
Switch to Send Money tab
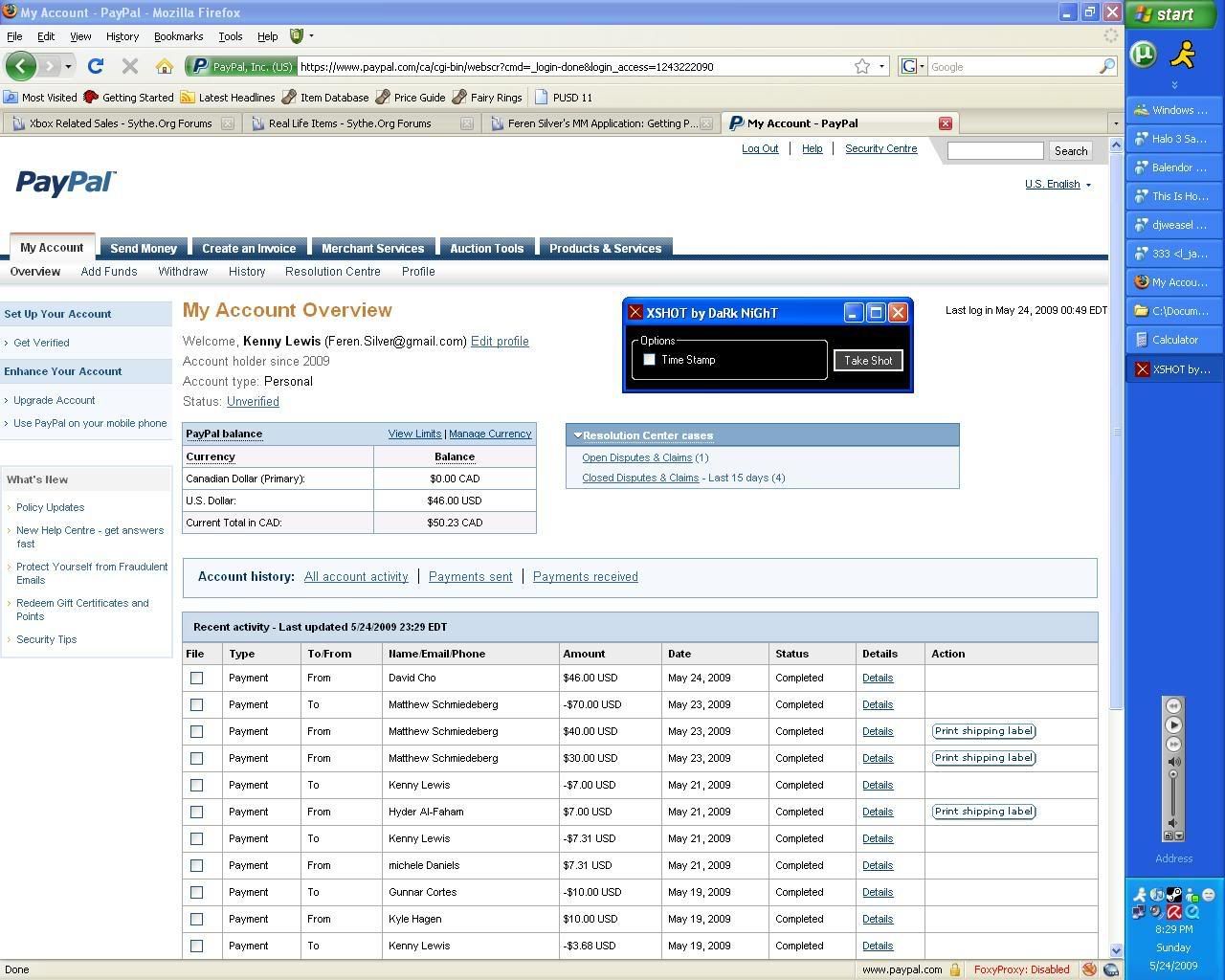tap(144, 248)
